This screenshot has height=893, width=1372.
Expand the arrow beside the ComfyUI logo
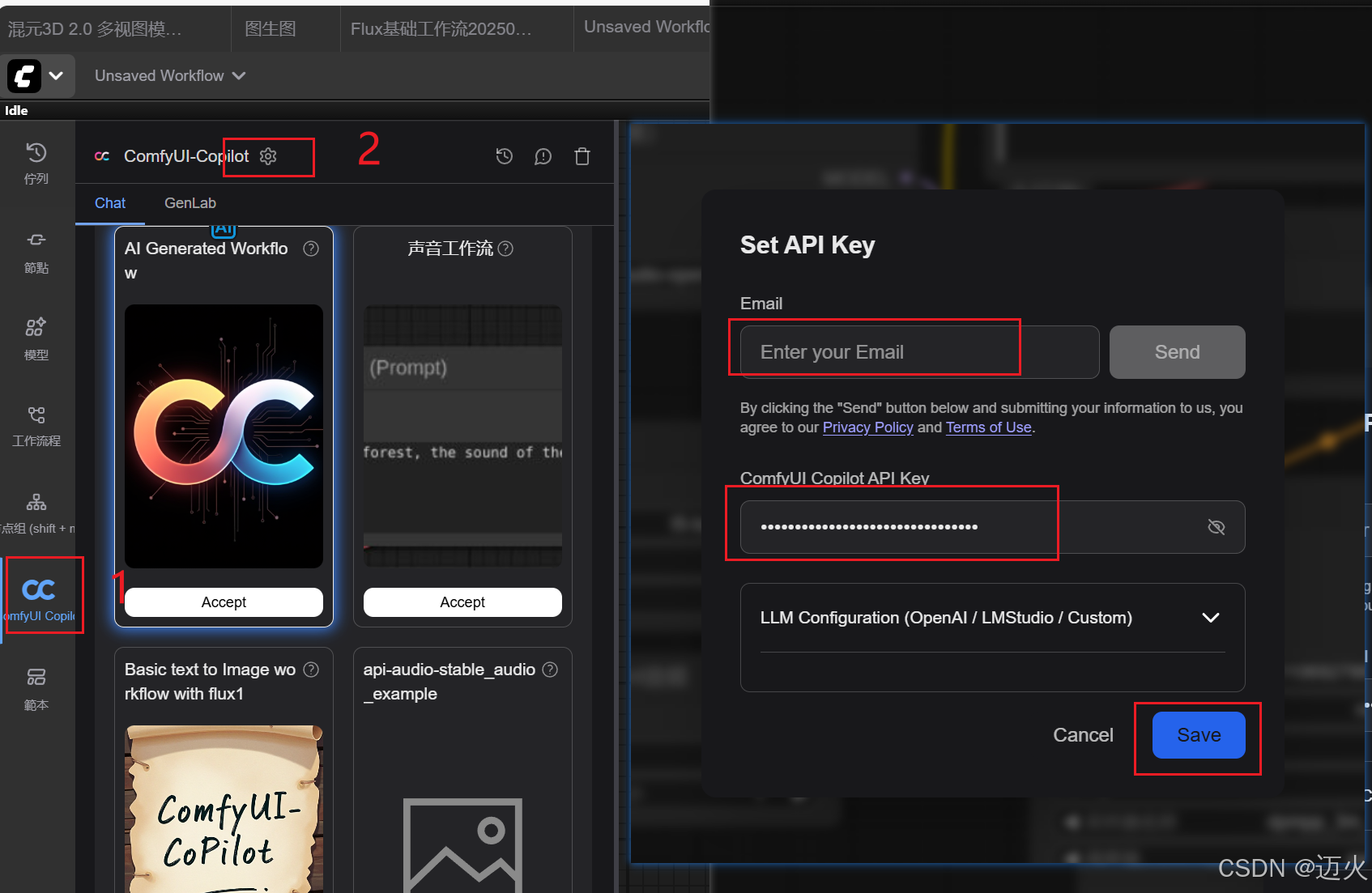pyautogui.click(x=56, y=76)
